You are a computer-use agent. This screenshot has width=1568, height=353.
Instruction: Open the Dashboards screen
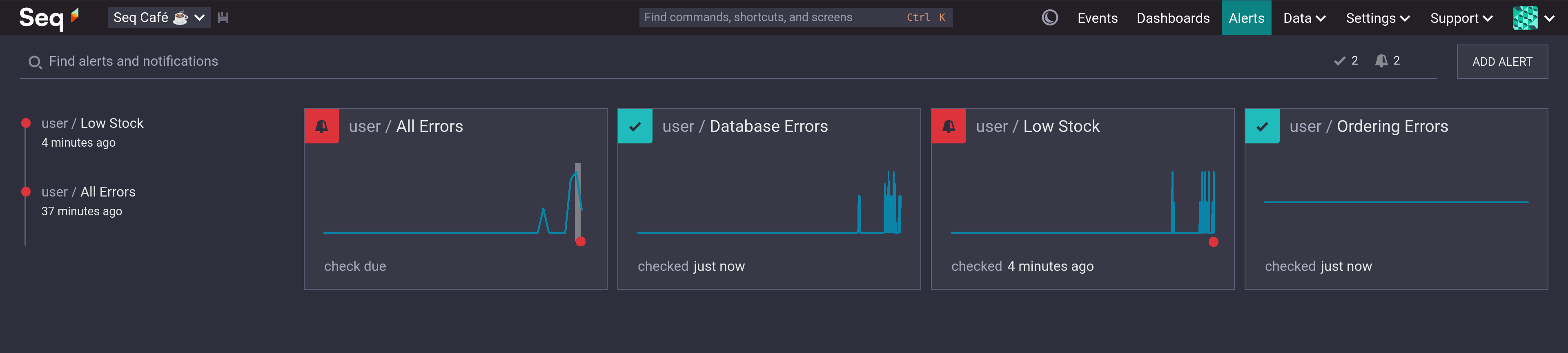[1172, 18]
